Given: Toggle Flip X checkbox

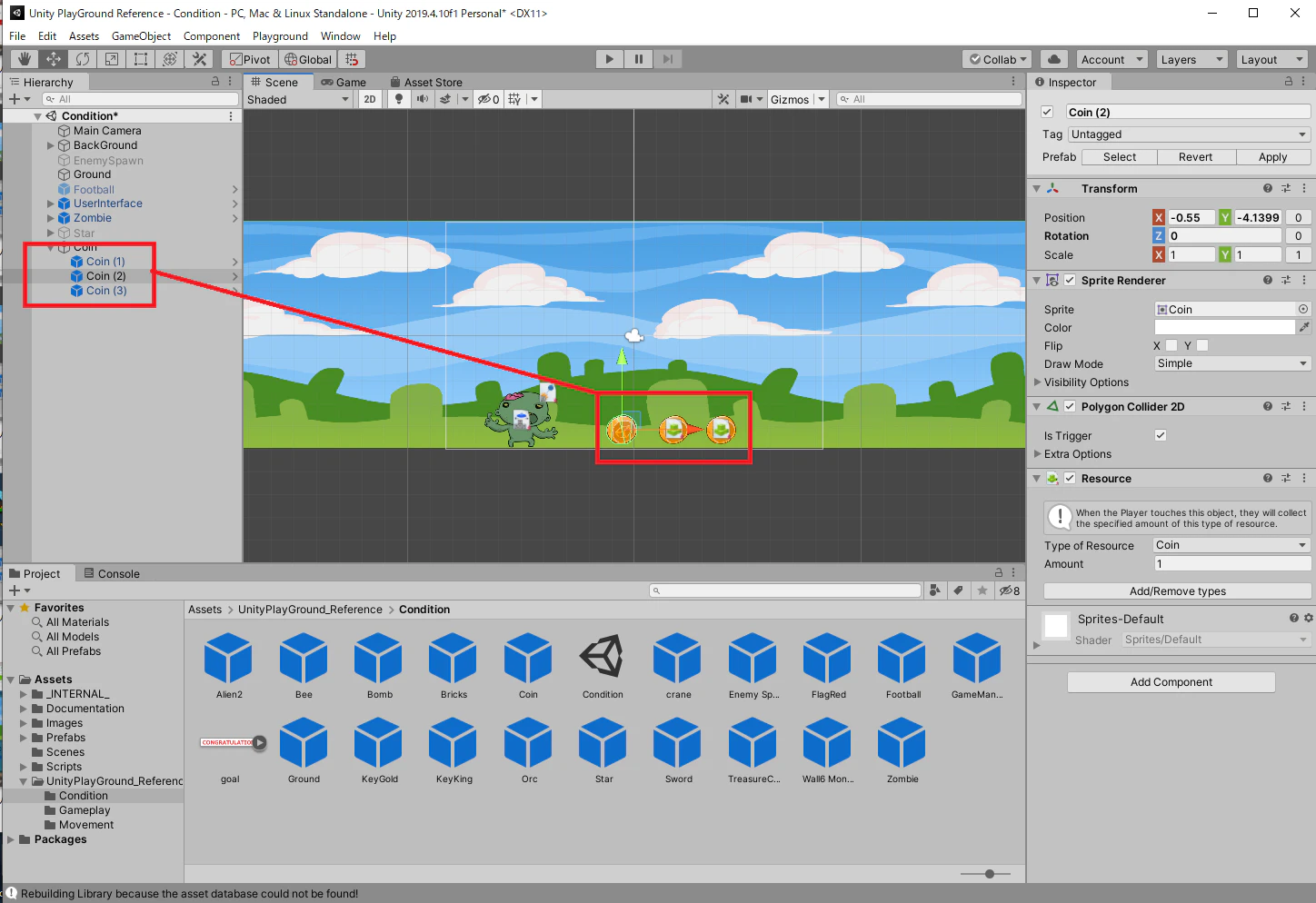Looking at the screenshot, I should click(x=1171, y=345).
